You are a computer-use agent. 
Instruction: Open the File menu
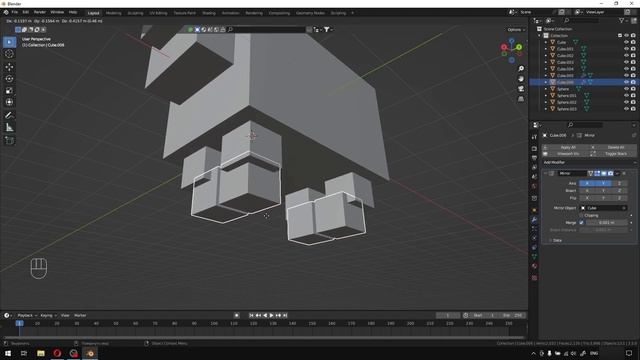click(14, 12)
